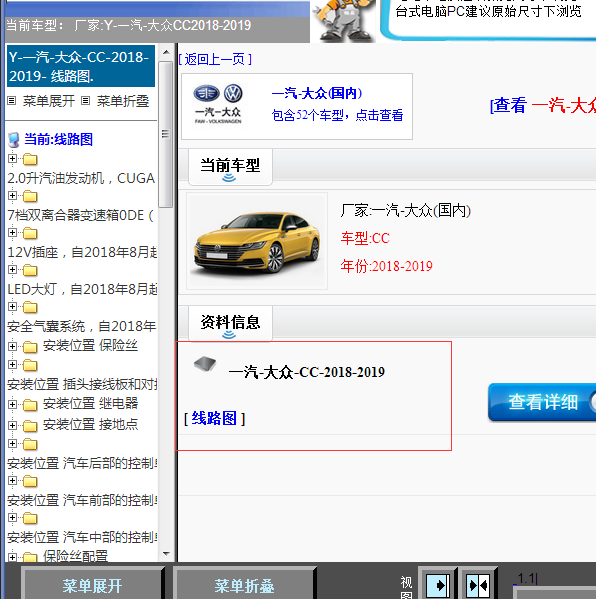
Task: Open the 一汽-大众(国内) brand link
Action: [317, 93]
